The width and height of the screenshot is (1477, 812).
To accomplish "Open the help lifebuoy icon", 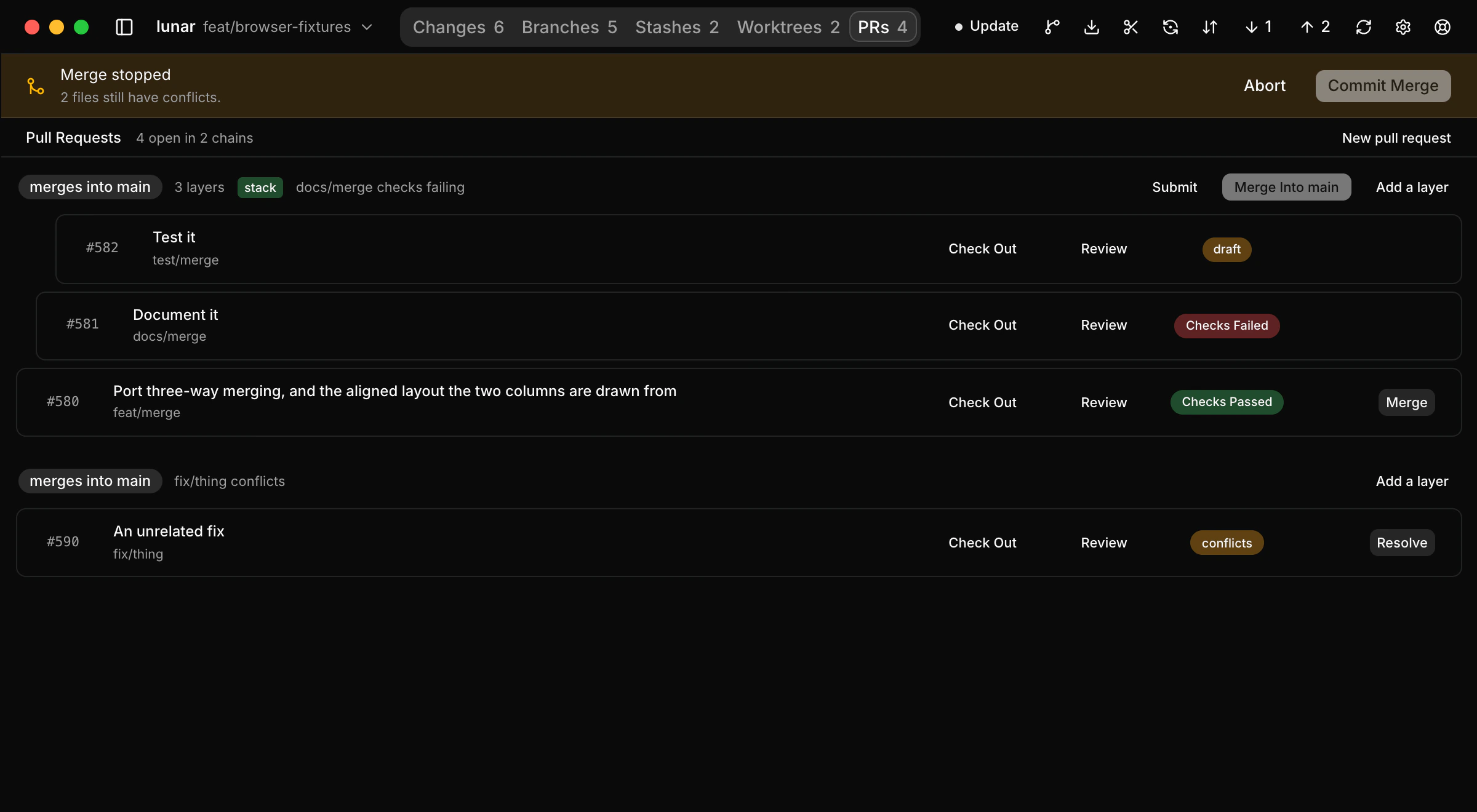I will 1443,27.
